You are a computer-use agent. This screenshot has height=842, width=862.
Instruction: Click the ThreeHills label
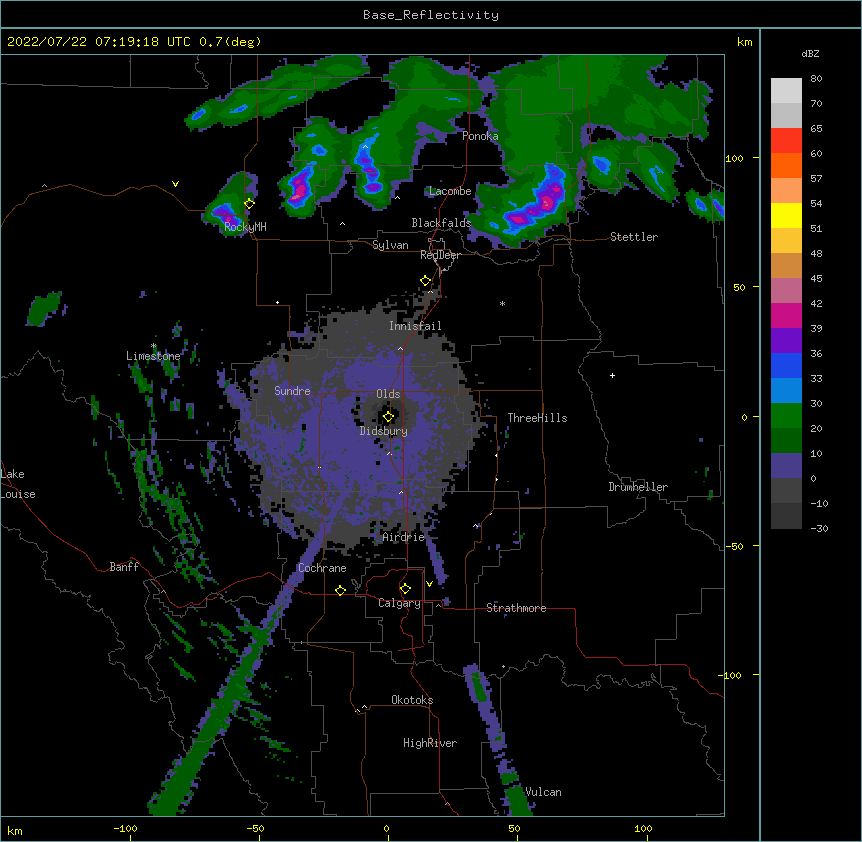click(537, 418)
